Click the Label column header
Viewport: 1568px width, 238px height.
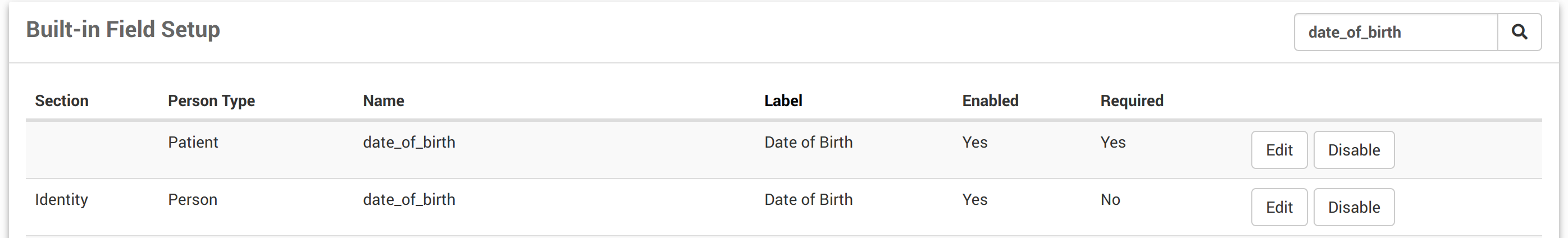[x=783, y=100]
